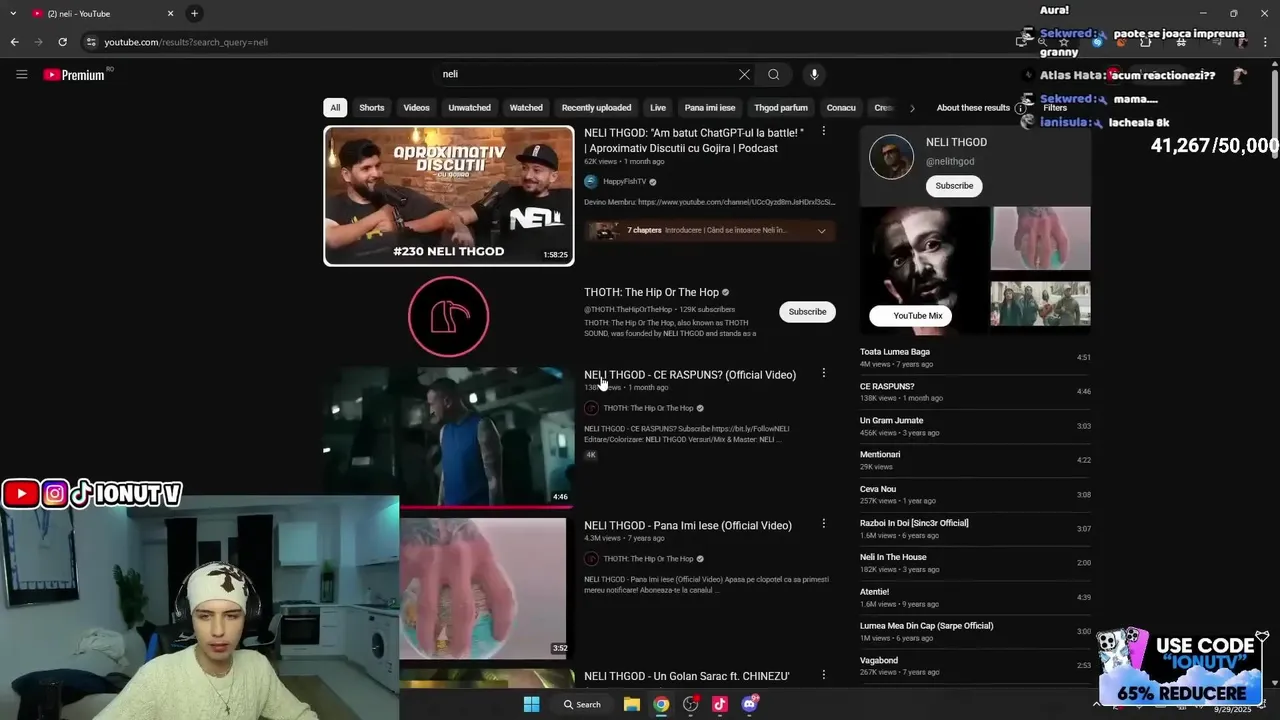Select the Recently uploaded filter chip
Viewport: 1280px width, 720px height.
(596, 107)
